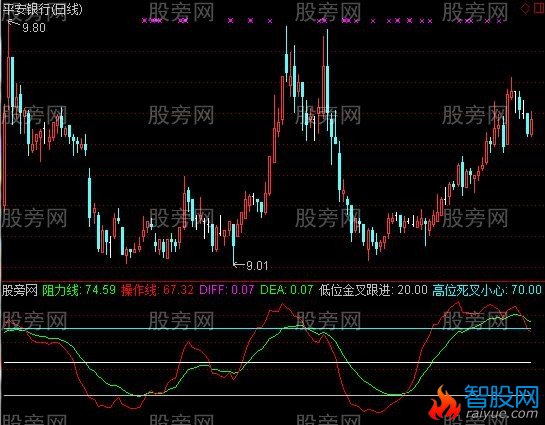Viewport: 545px width, 425px height.
Task: Select the 9.80 high price label
Action: tap(34, 28)
